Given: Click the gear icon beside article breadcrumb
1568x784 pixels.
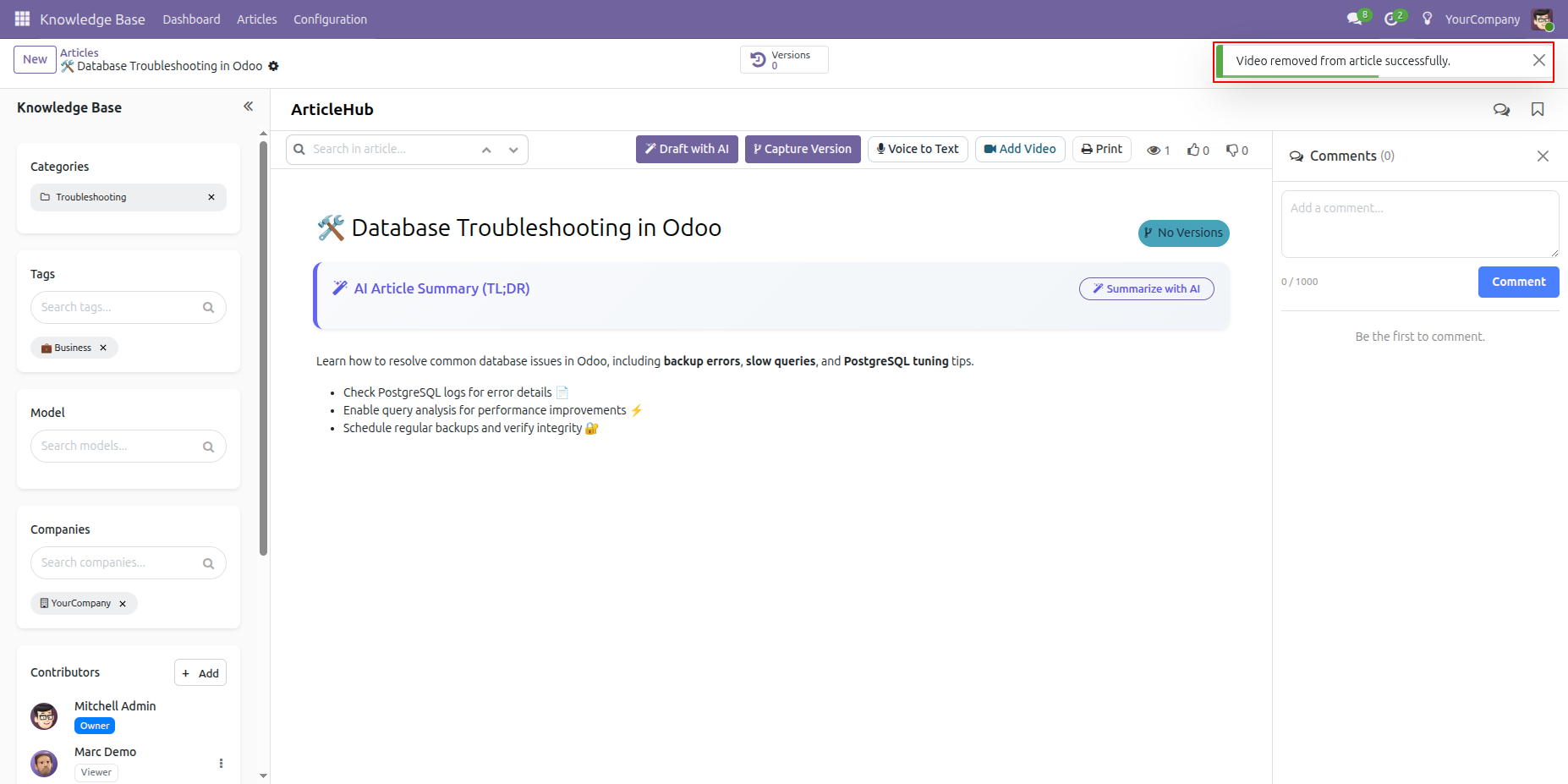Looking at the screenshot, I should (273, 66).
